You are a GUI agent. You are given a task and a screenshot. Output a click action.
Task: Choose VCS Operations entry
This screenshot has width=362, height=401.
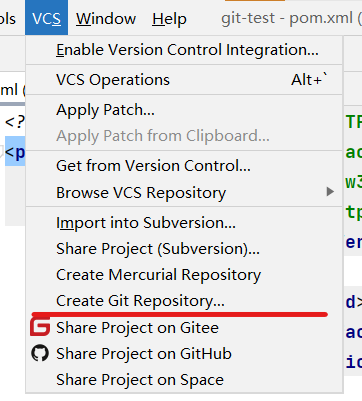point(184,80)
